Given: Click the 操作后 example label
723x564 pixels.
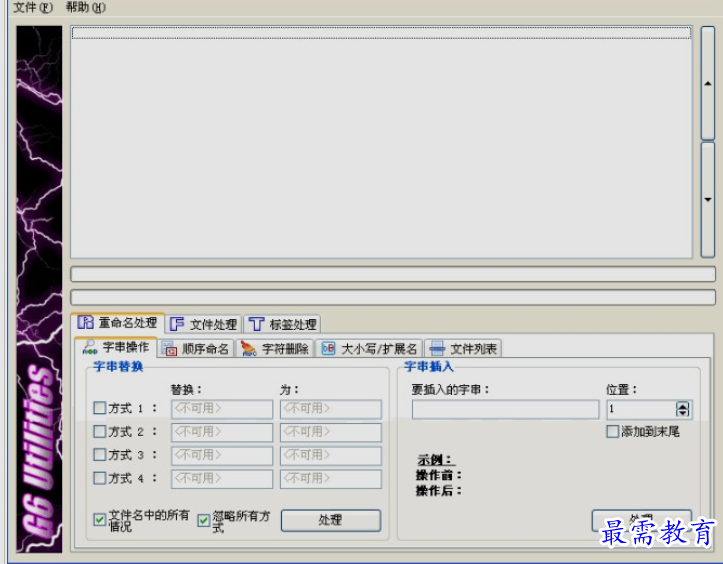Looking at the screenshot, I should (439, 491).
